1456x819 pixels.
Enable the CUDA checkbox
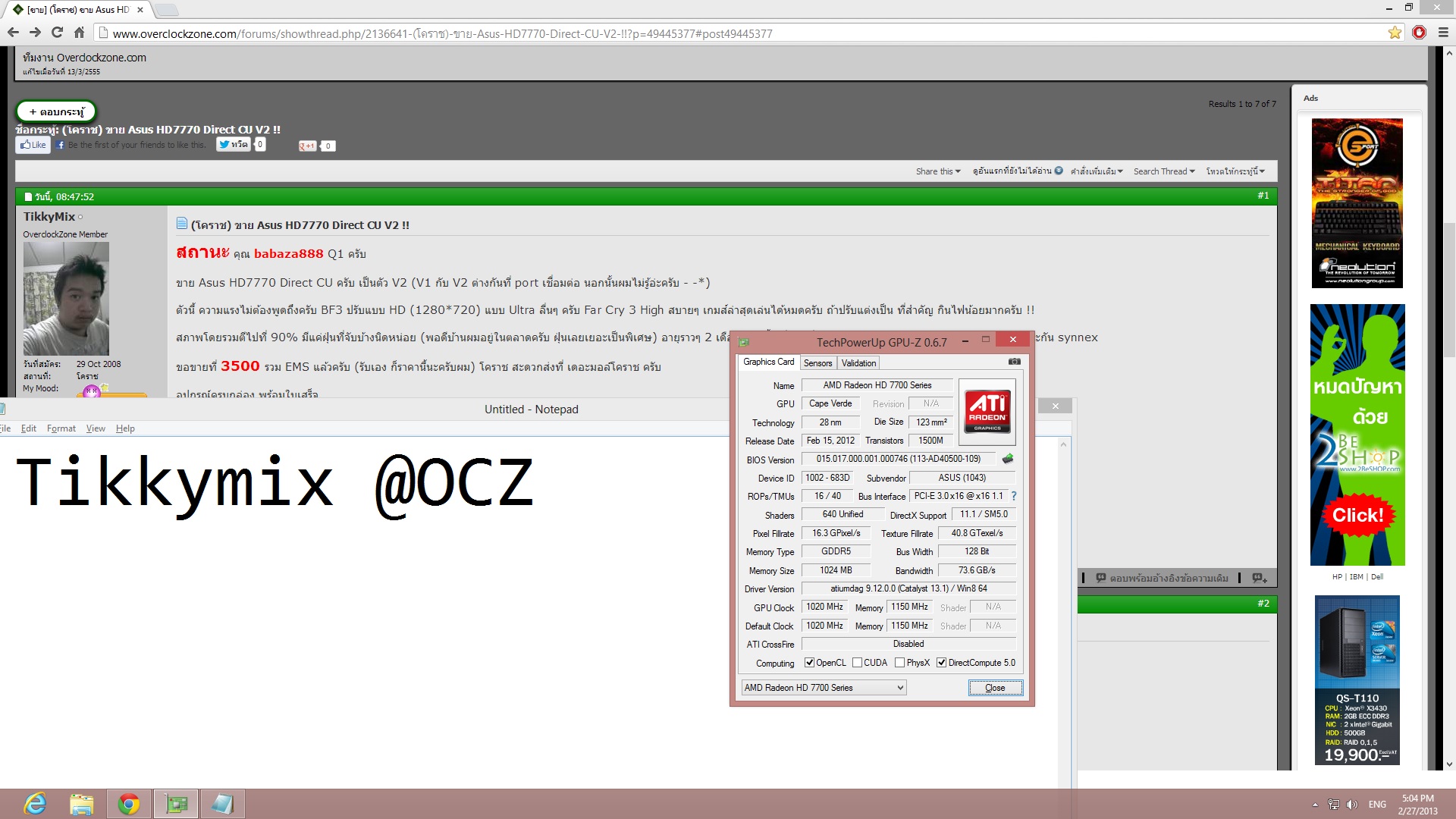click(857, 663)
